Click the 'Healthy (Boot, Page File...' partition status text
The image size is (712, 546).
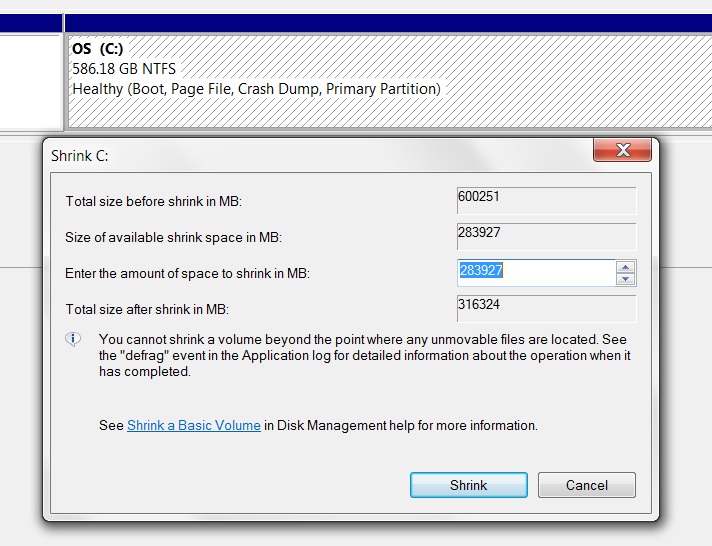pyautogui.click(x=257, y=89)
